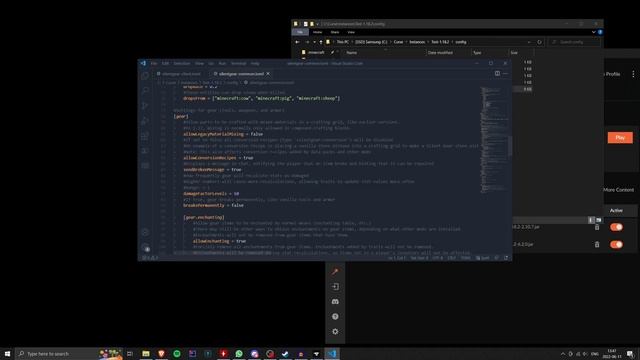Delete the first mod using the trash icon
This screenshot has height=360, width=640.
597,227
